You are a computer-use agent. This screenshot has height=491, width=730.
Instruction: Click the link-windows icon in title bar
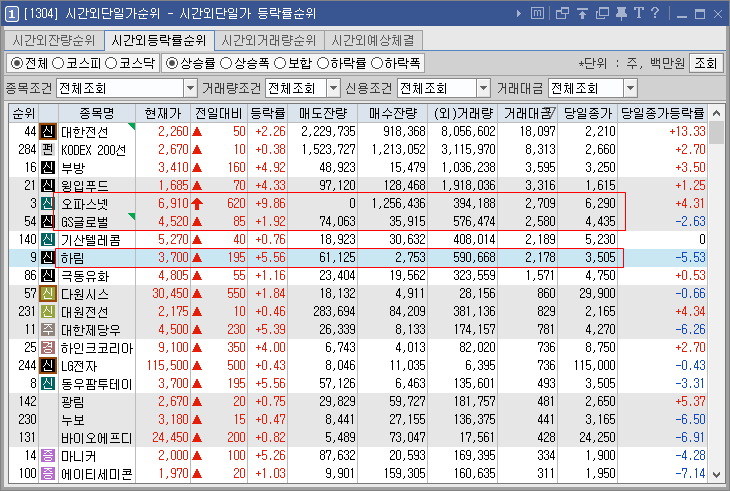pyautogui.click(x=562, y=13)
